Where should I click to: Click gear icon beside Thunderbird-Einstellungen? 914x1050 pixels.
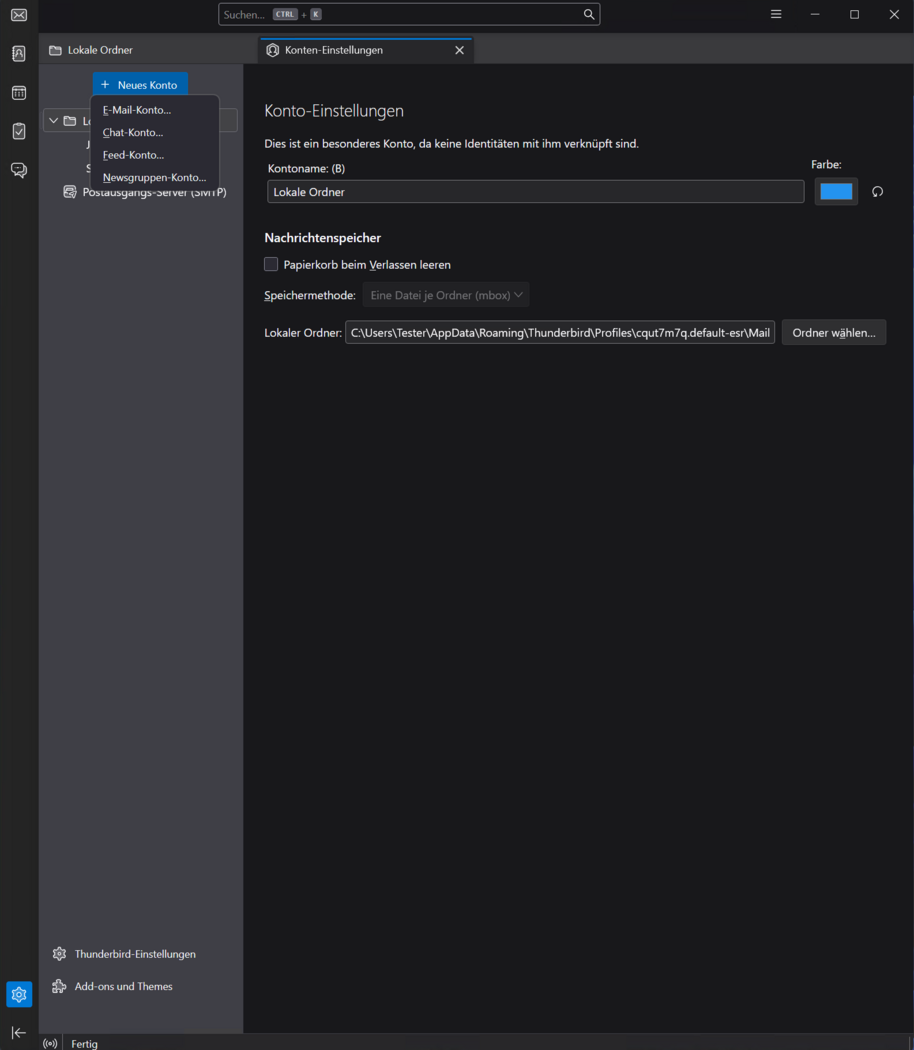click(x=60, y=954)
